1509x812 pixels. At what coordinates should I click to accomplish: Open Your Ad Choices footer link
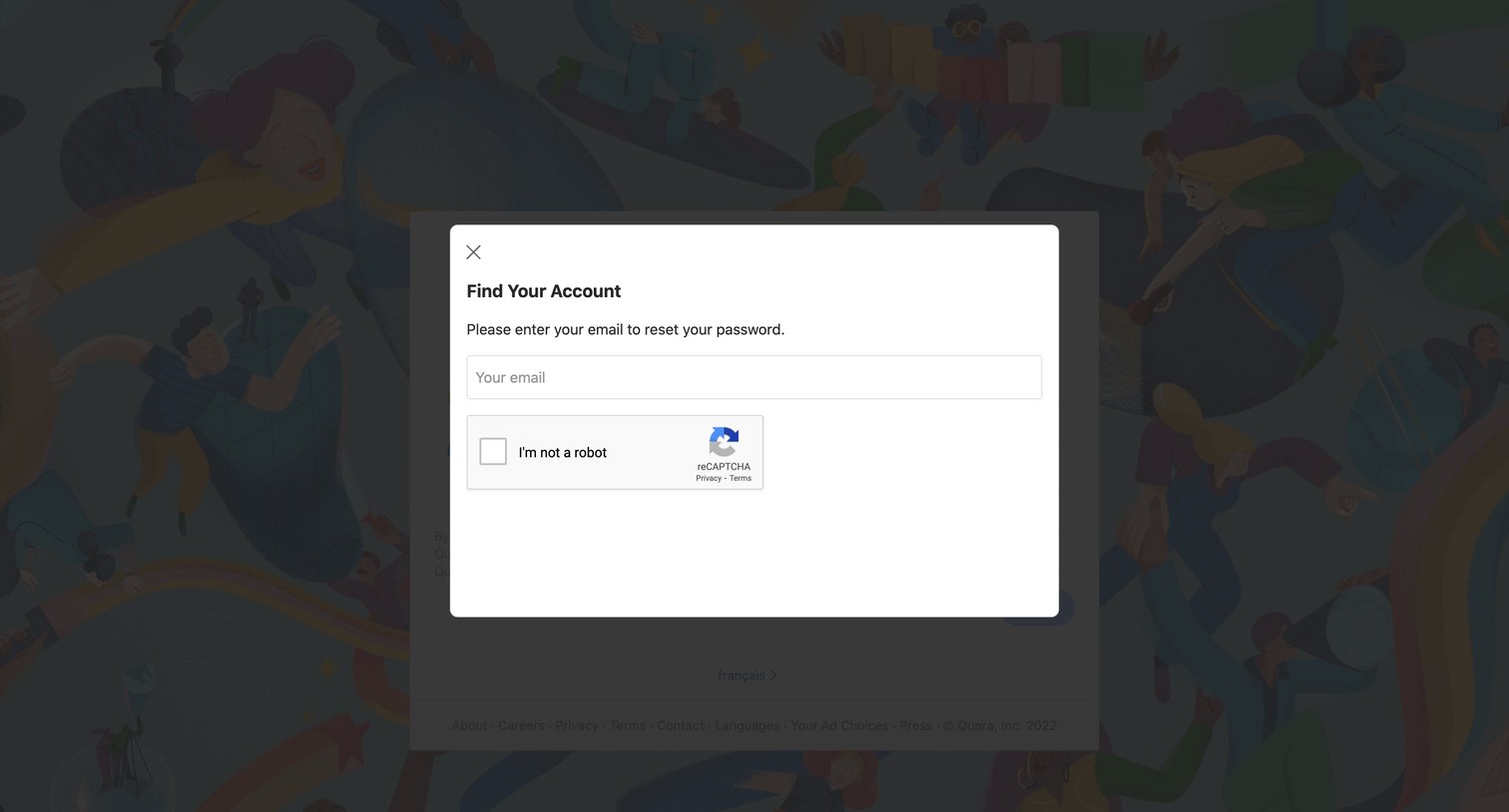point(839,726)
